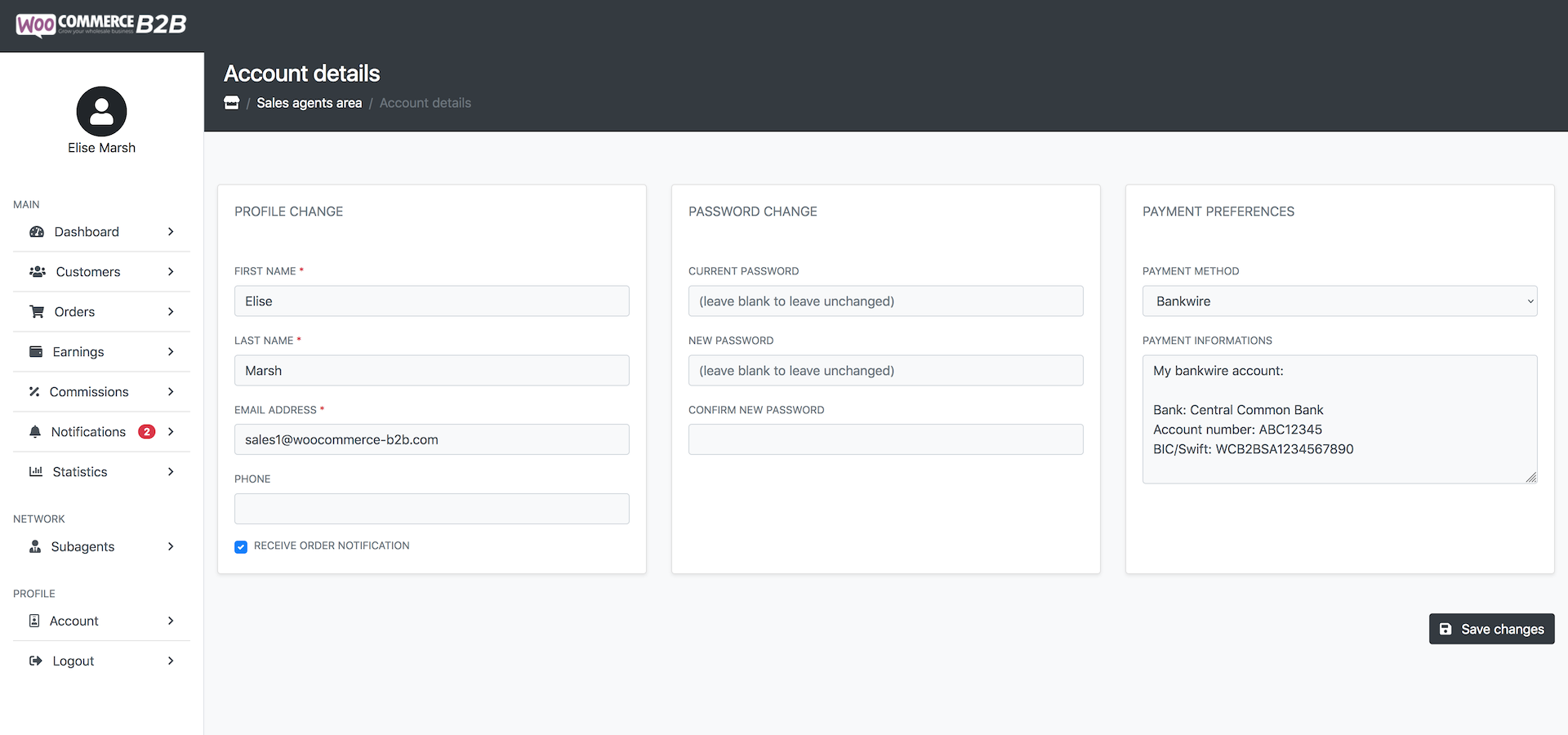Click the Statistics chart icon
This screenshot has height=735, width=1568.
click(x=36, y=472)
